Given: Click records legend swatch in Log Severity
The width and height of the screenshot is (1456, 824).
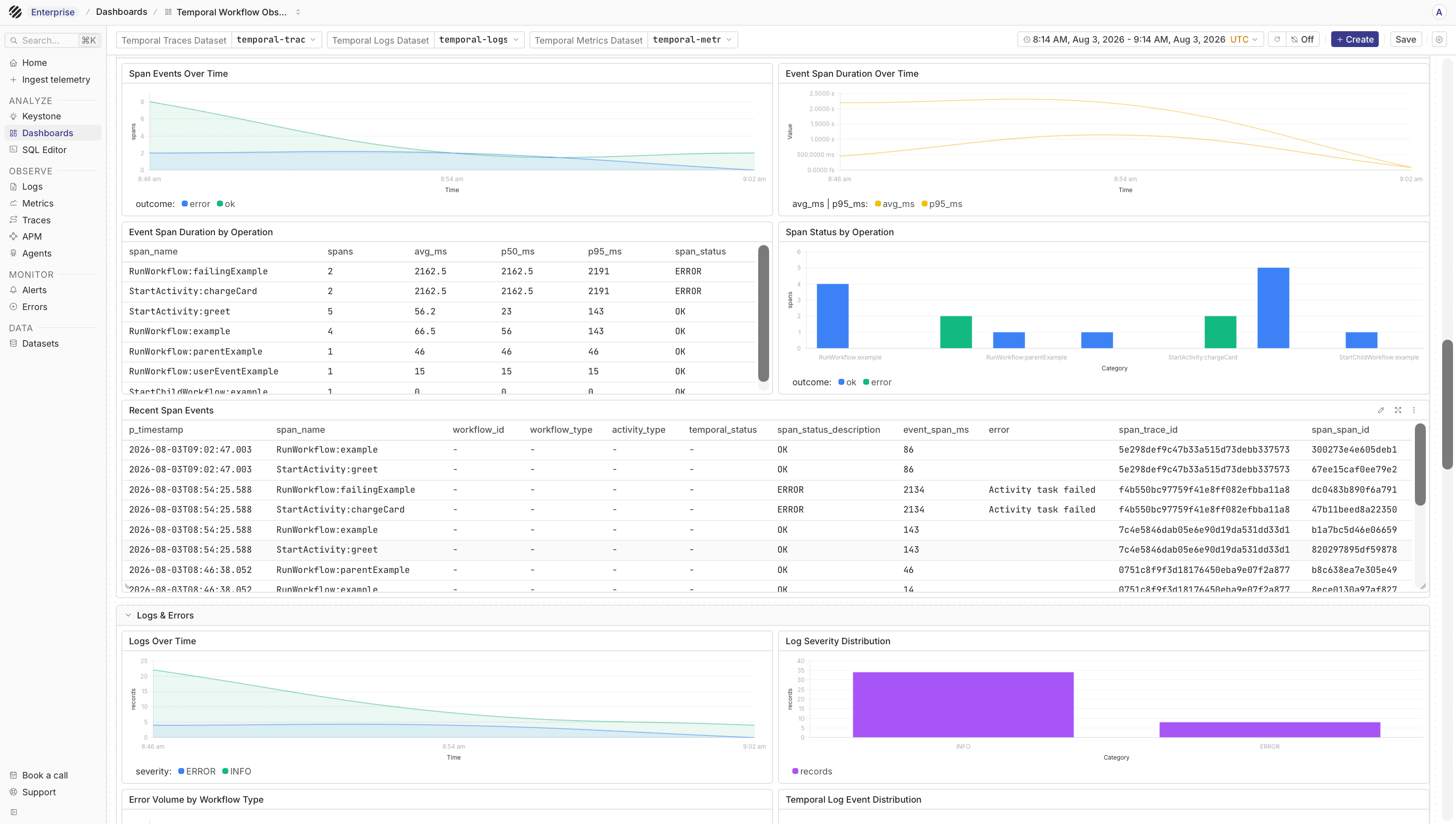Looking at the screenshot, I should [x=795, y=772].
